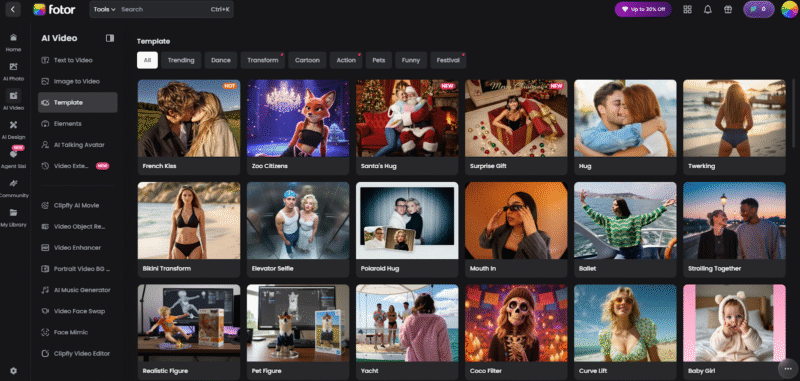Open the French Kiss template thumbnail

(x=189, y=118)
